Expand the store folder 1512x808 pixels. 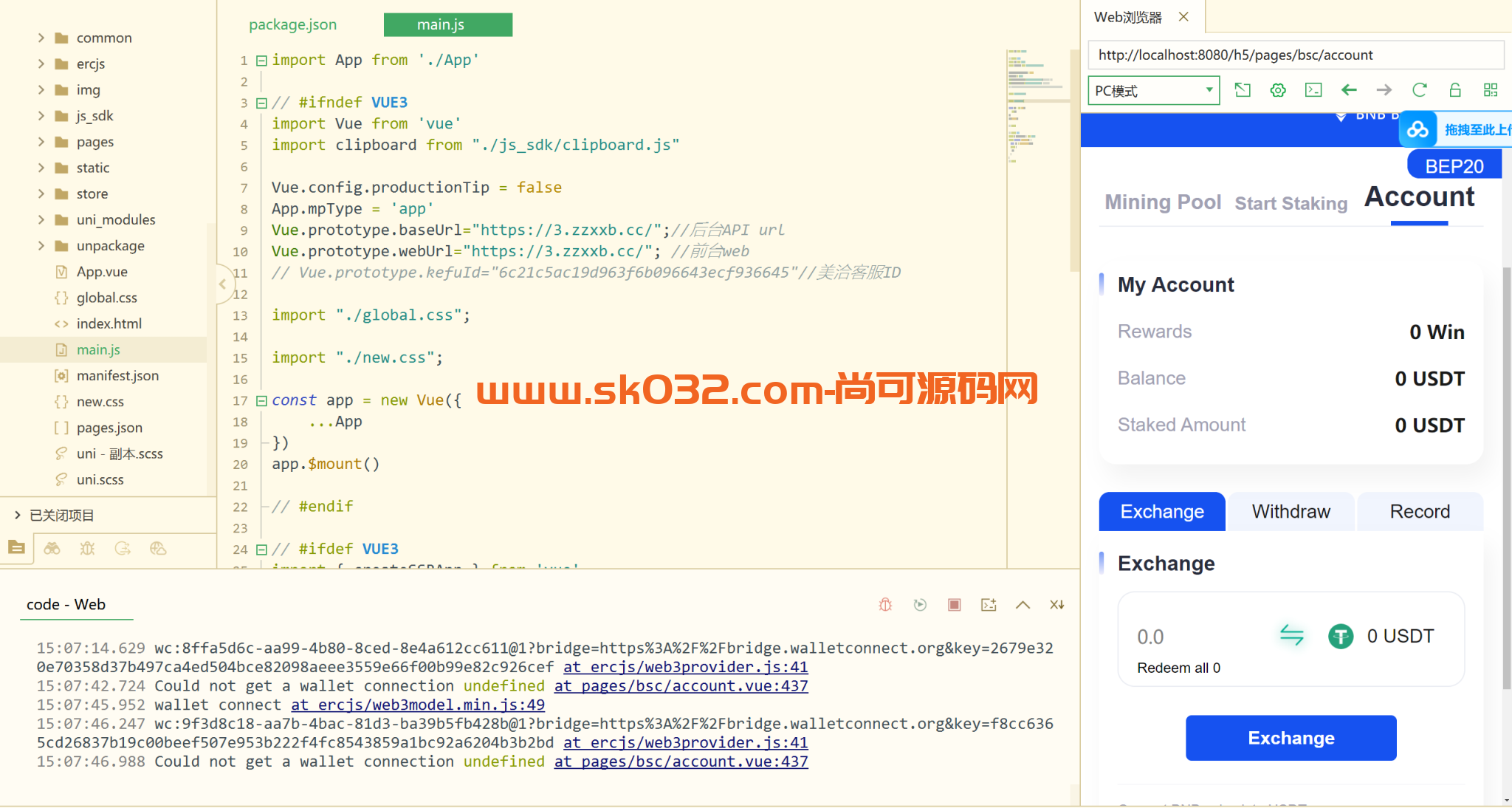point(41,194)
